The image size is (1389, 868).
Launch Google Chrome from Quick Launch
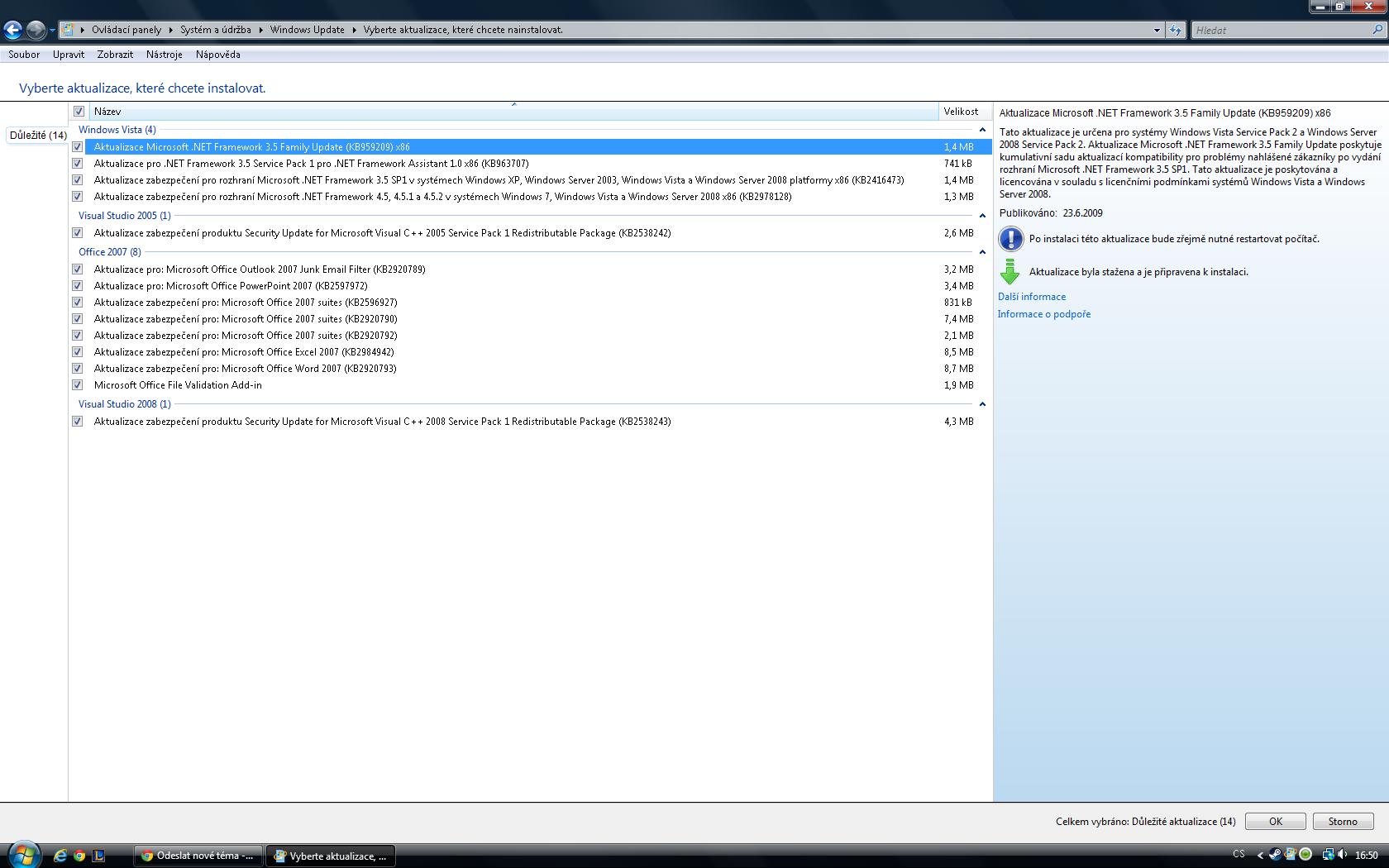[x=79, y=856]
